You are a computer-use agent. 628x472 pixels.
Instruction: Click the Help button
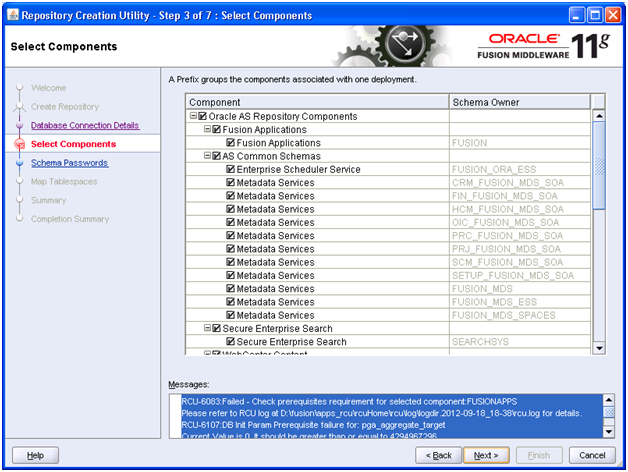click(x=35, y=455)
